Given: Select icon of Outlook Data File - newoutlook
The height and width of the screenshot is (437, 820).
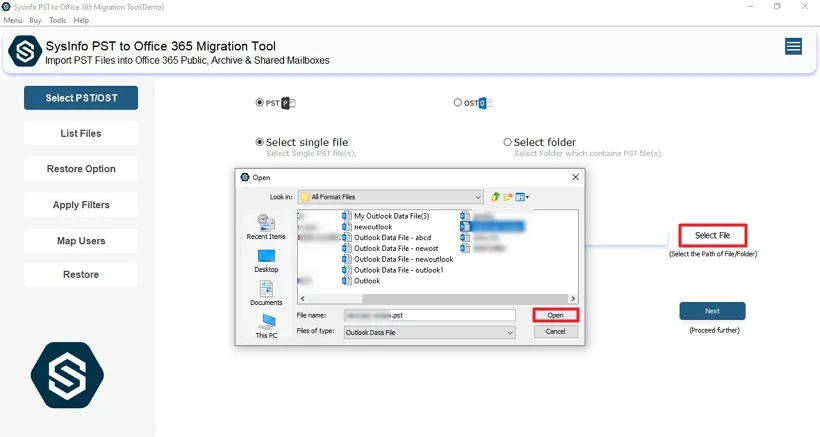Looking at the screenshot, I should click(x=347, y=259).
